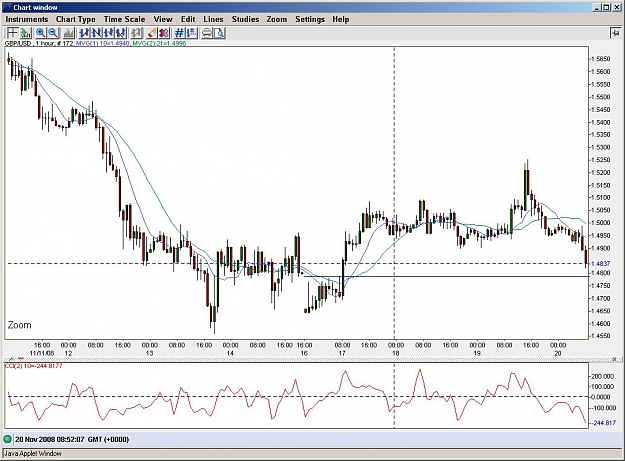Click the 'Zoom' text in the chart area

tap(19, 325)
